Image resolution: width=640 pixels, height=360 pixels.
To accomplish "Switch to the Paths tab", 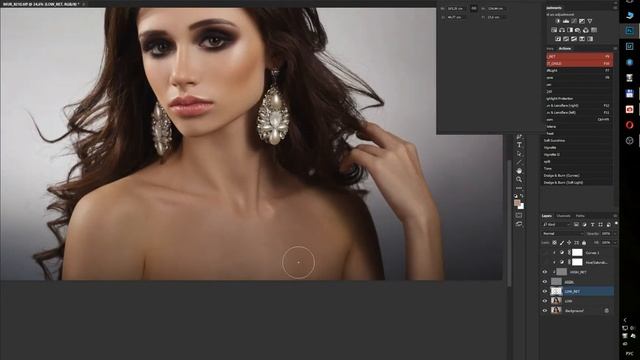I will 580,216.
